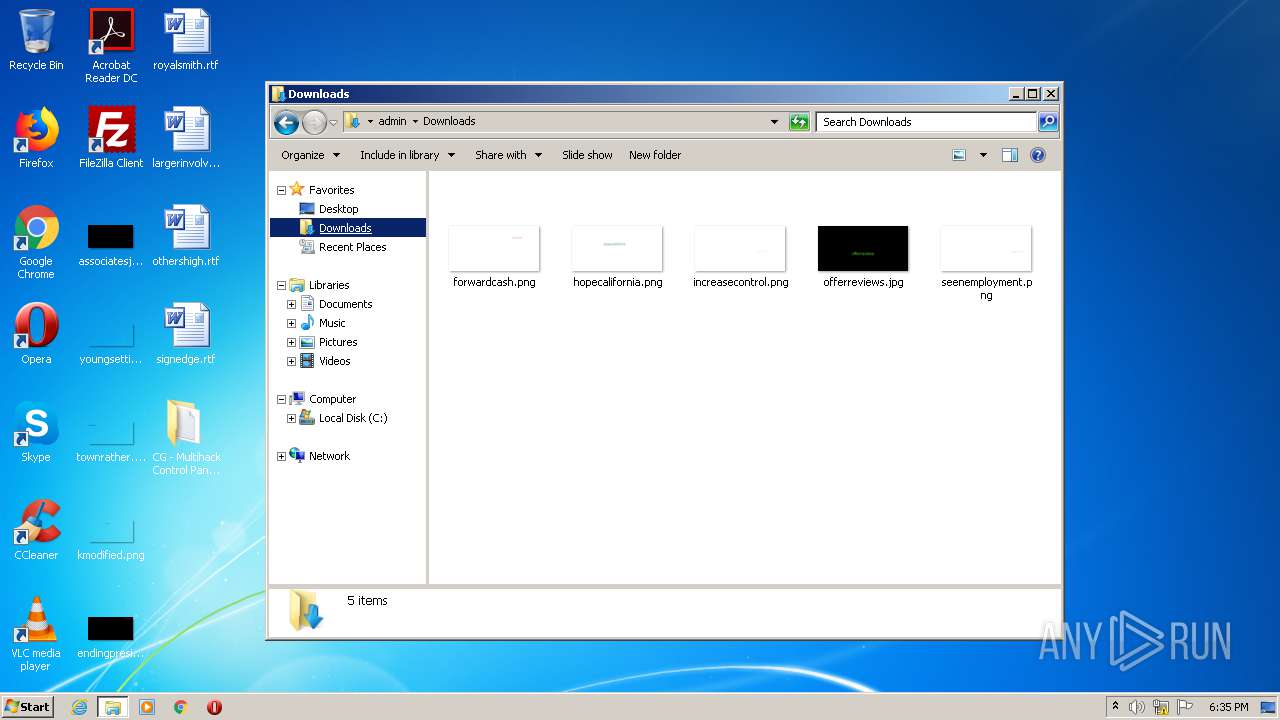Select the Music library
The image size is (1280, 720).
(332, 323)
